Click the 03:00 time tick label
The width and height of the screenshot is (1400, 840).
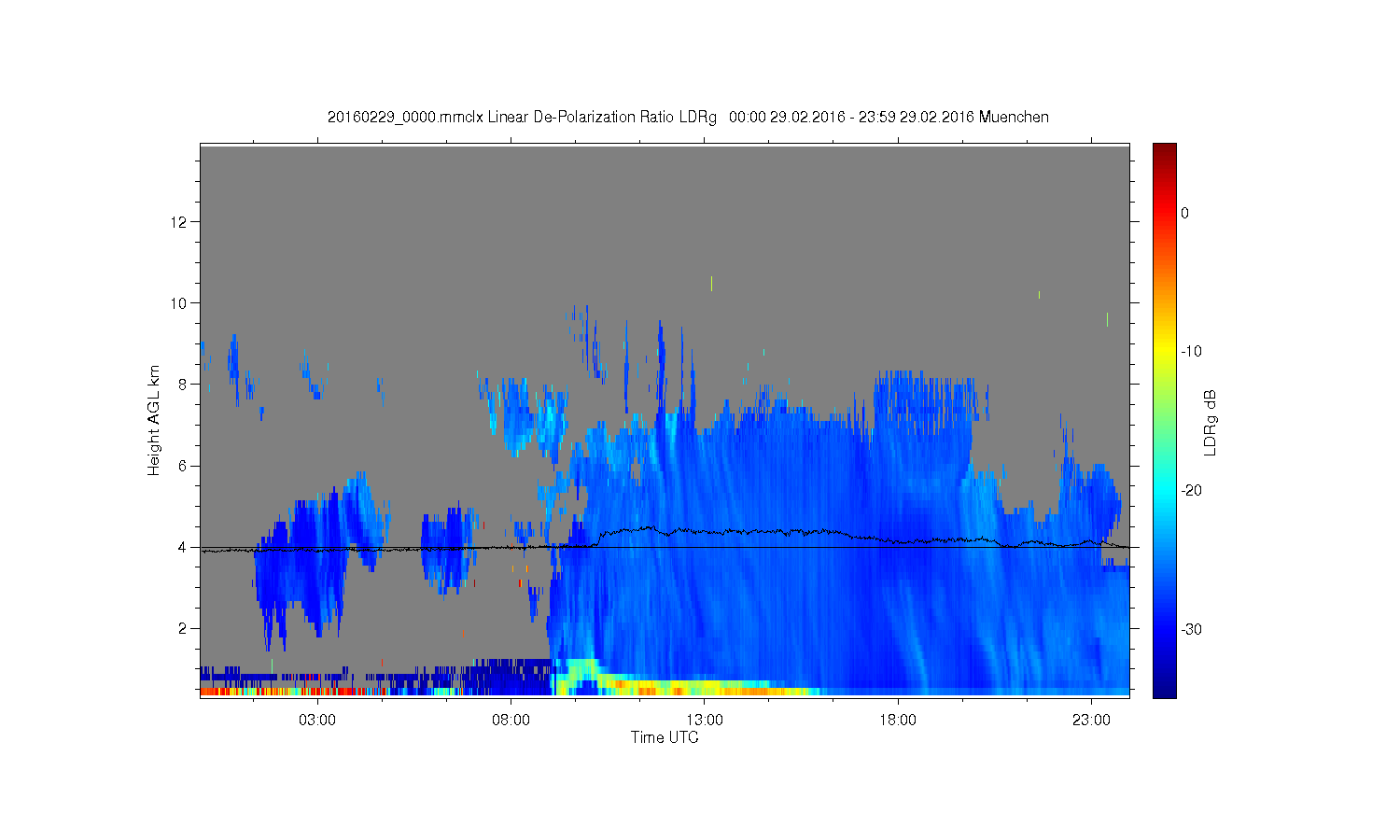317,721
